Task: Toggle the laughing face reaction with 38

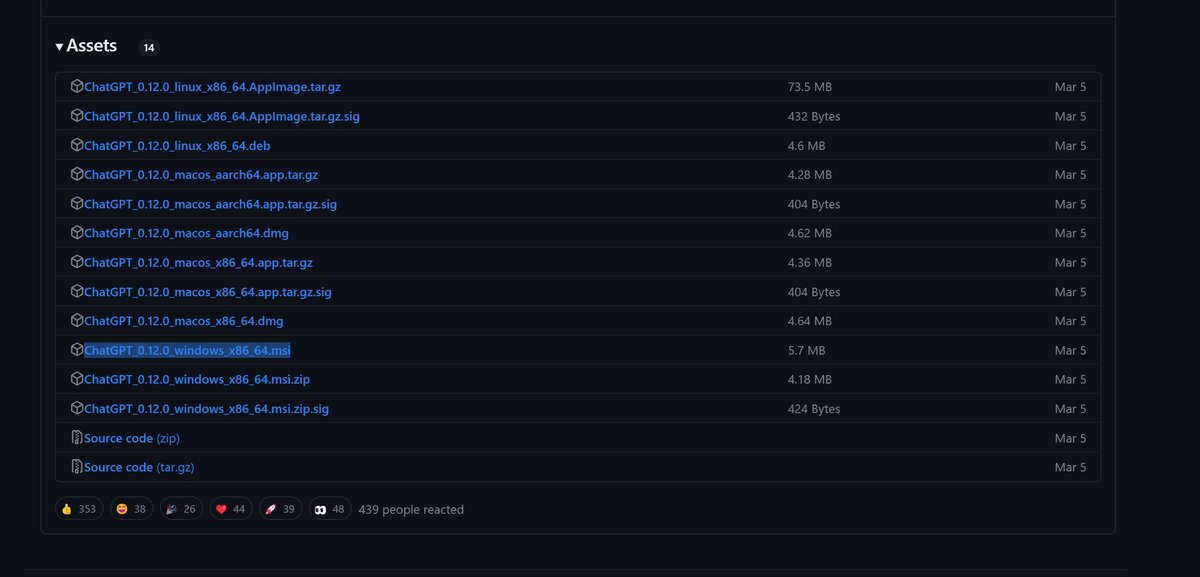Action: pyautogui.click(x=131, y=509)
